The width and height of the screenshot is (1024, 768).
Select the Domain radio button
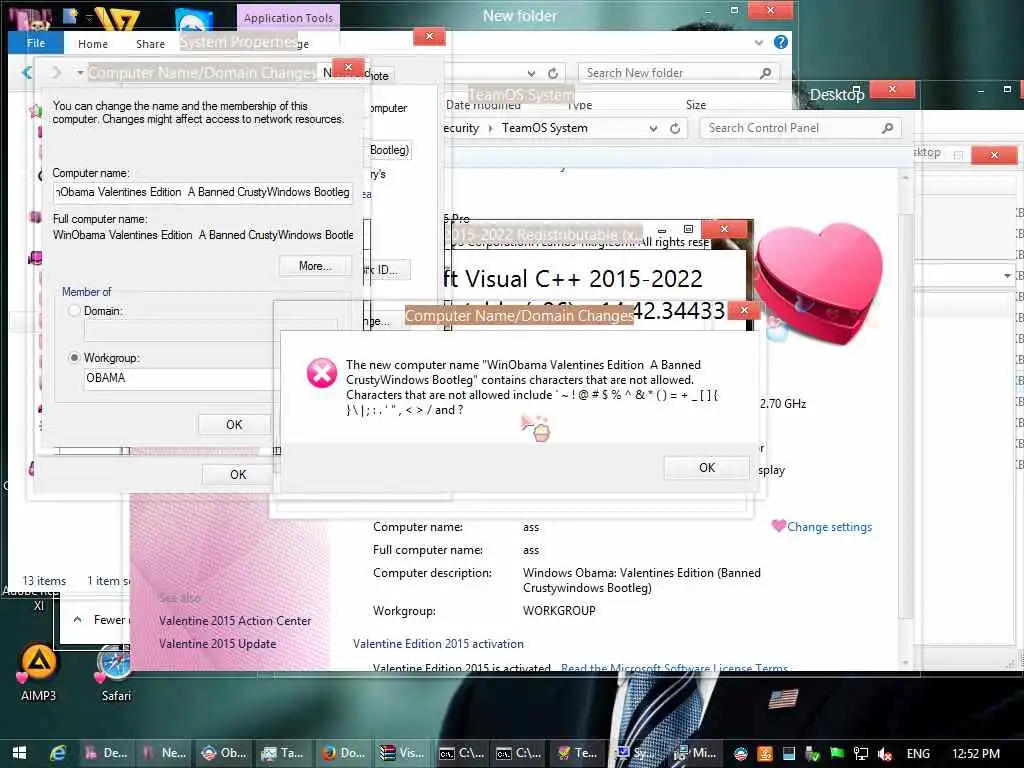pos(74,311)
